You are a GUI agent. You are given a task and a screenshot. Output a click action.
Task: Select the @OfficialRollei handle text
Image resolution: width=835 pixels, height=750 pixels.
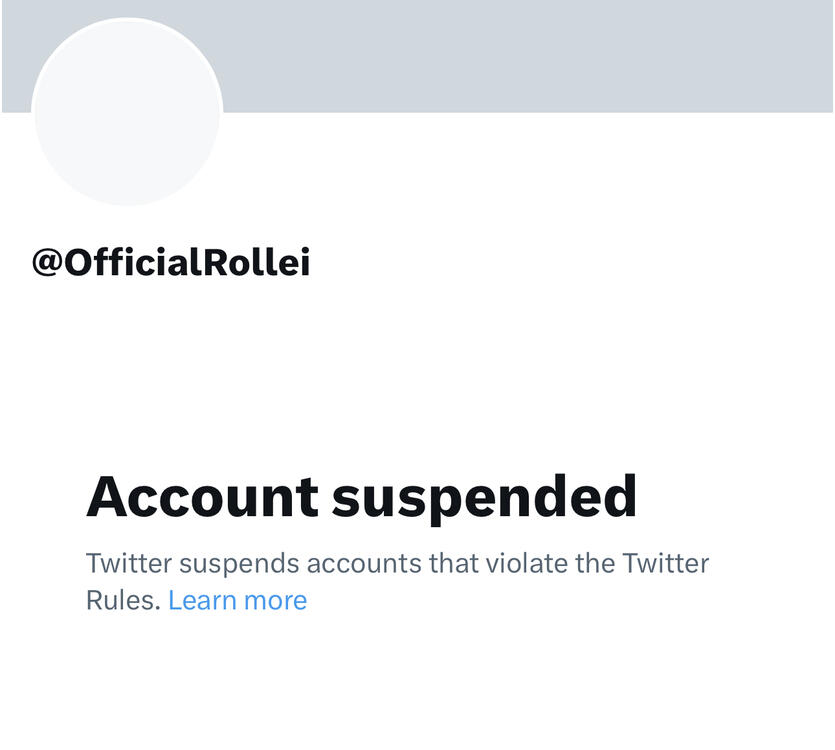[171, 263]
